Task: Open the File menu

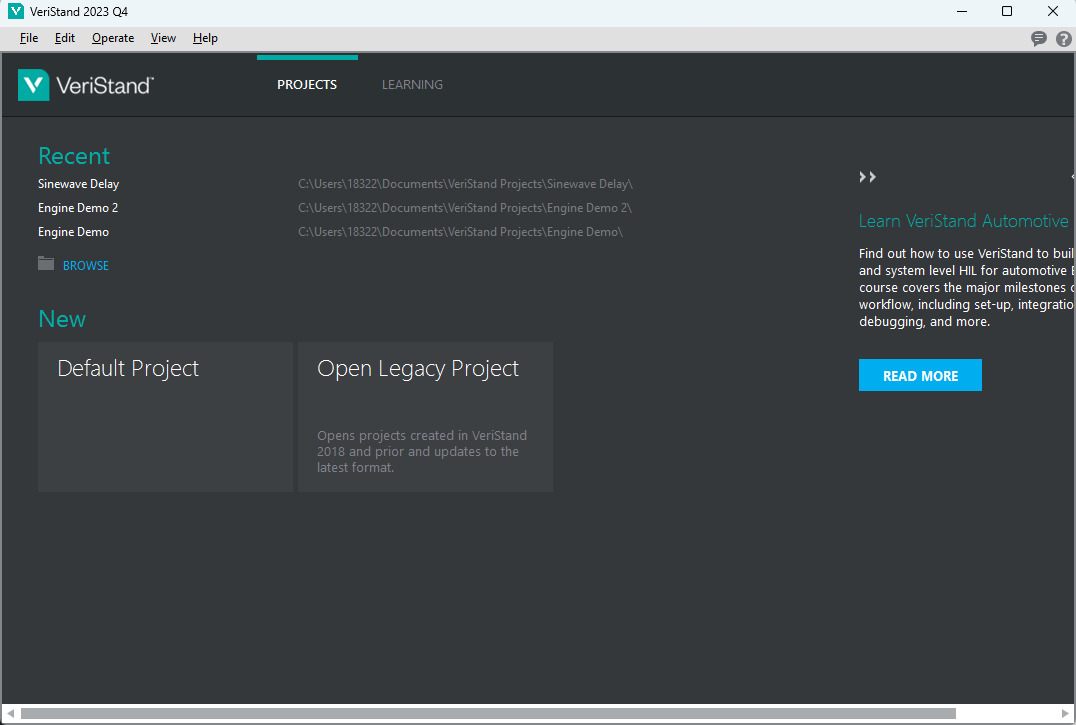Action: point(29,38)
